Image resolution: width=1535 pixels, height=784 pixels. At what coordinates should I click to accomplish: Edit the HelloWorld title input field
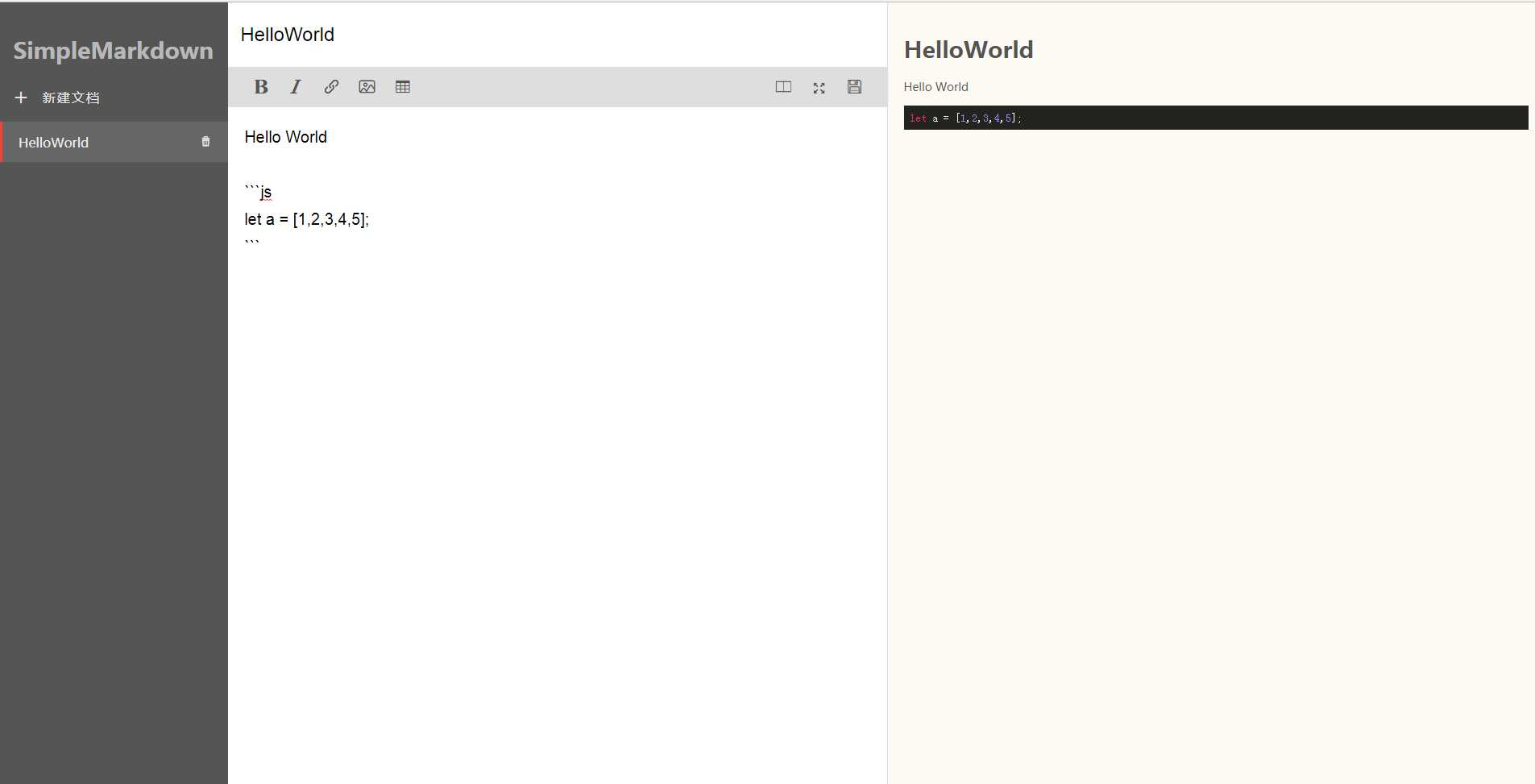(x=558, y=35)
